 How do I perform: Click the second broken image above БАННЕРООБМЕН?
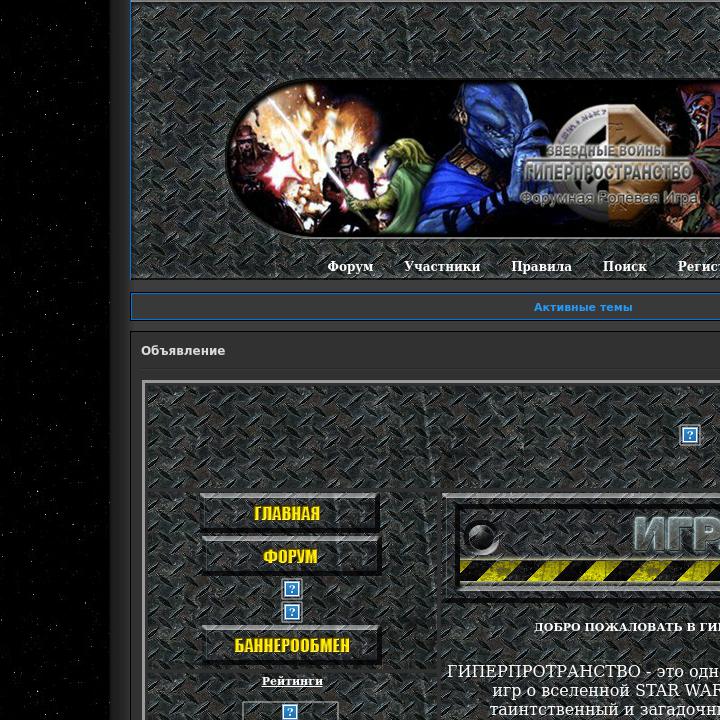click(x=292, y=612)
